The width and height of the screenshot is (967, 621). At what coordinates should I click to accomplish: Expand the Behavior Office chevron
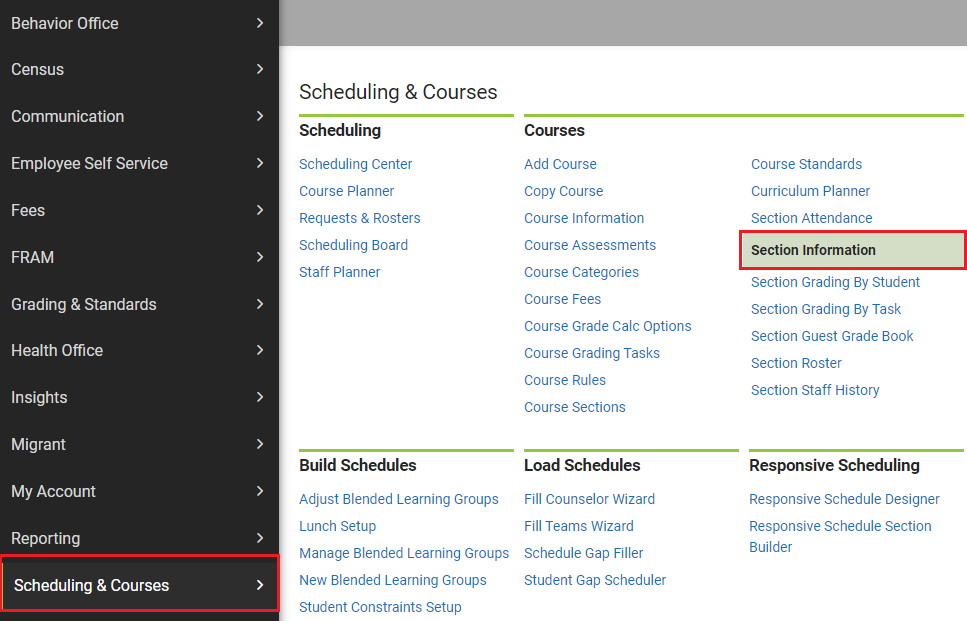pyautogui.click(x=260, y=23)
